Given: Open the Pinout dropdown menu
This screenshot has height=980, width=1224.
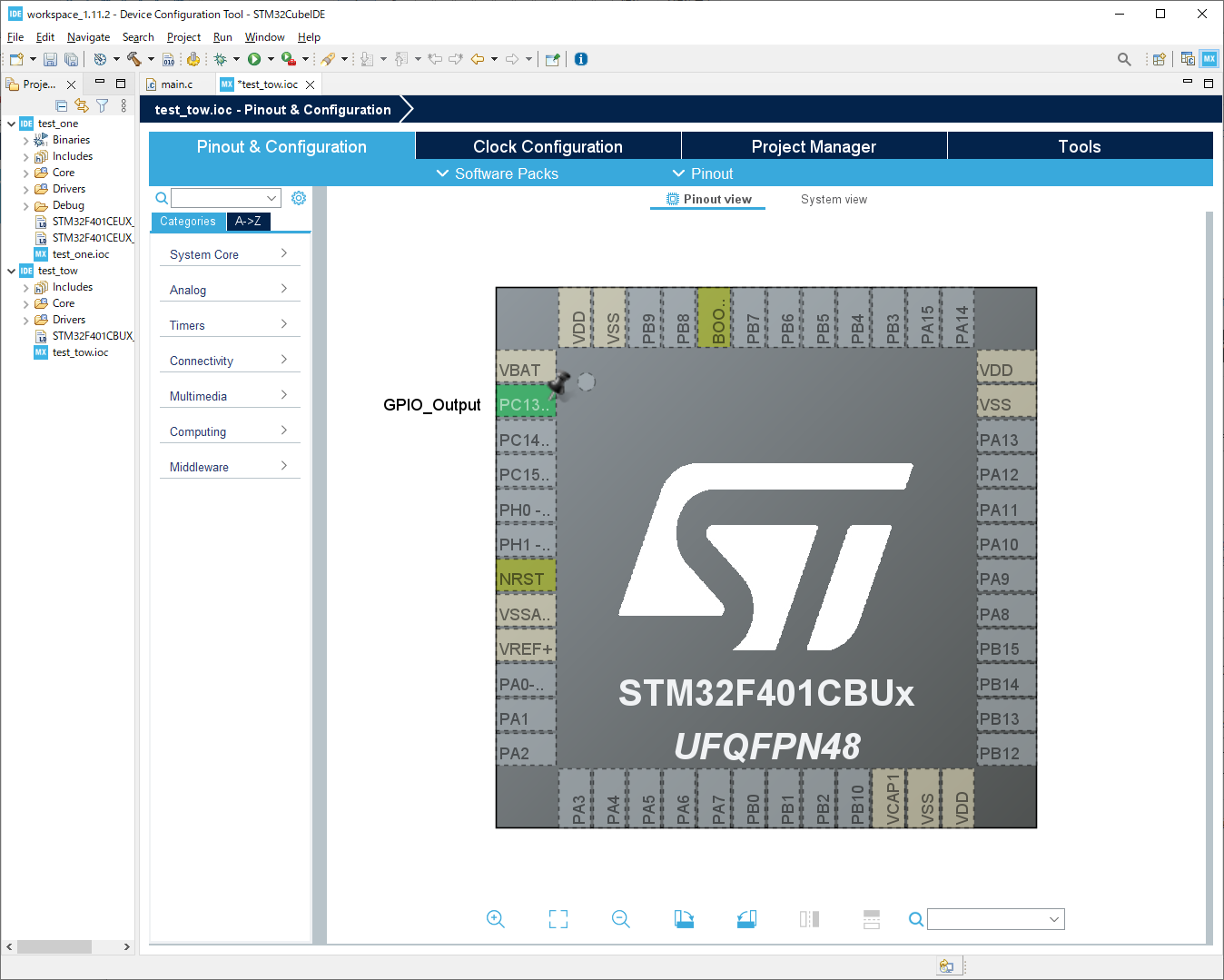Looking at the screenshot, I should [x=702, y=173].
